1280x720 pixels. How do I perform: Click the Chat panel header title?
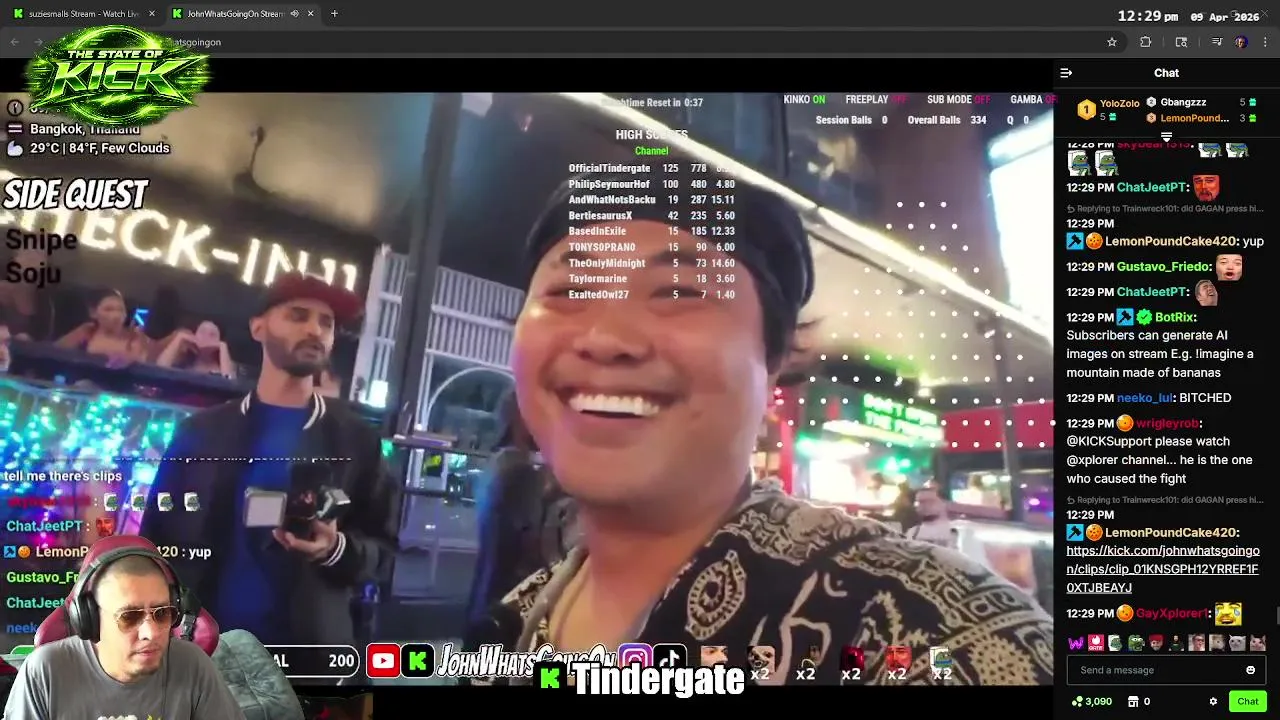(1166, 73)
